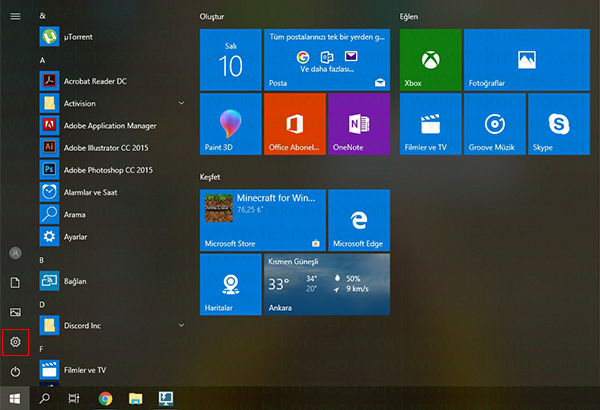The height and width of the screenshot is (410, 600).
Task: Launch the Skype tile
Action: [559, 124]
